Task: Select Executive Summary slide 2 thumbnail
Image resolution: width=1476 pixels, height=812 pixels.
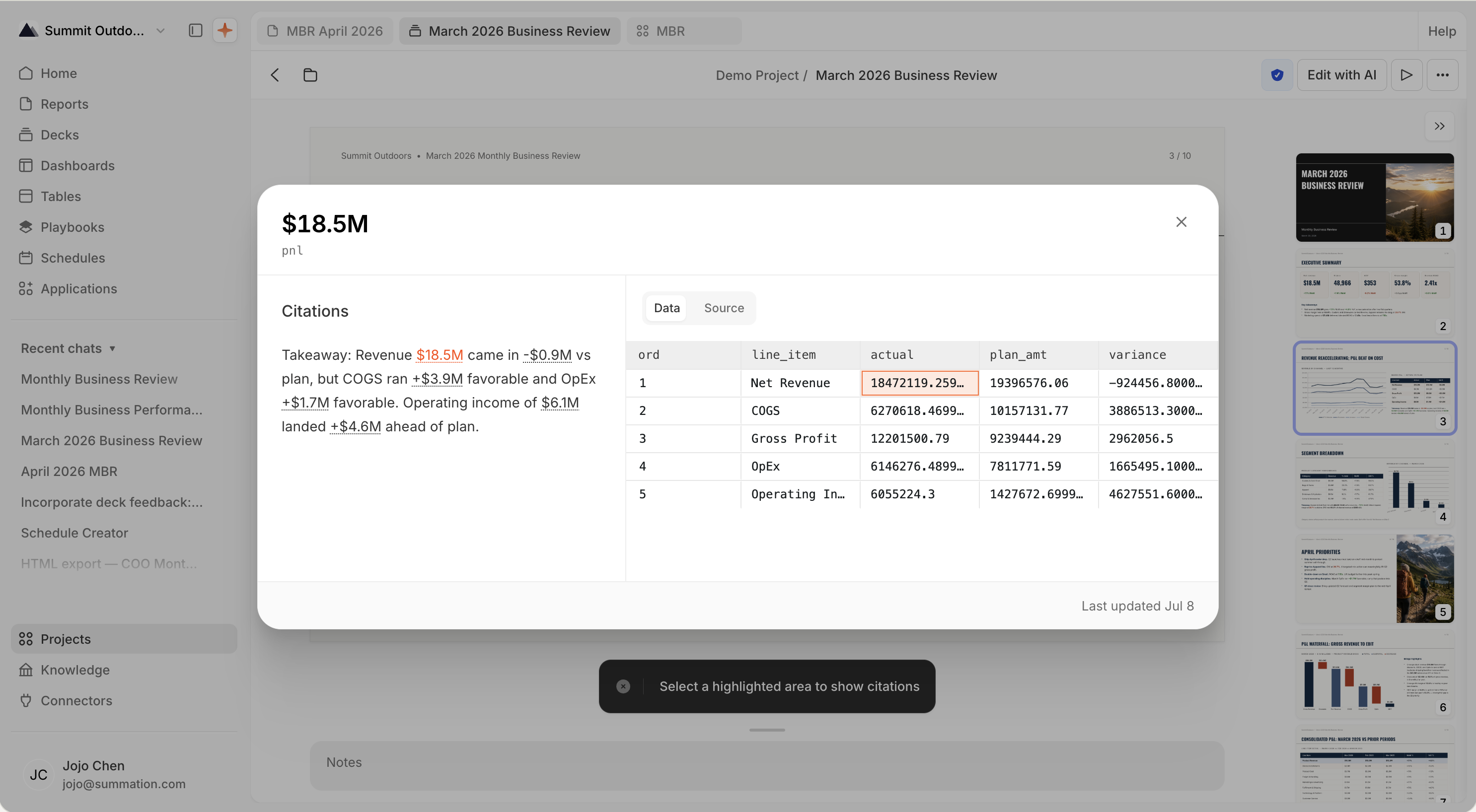Action: pyautogui.click(x=1374, y=293)
